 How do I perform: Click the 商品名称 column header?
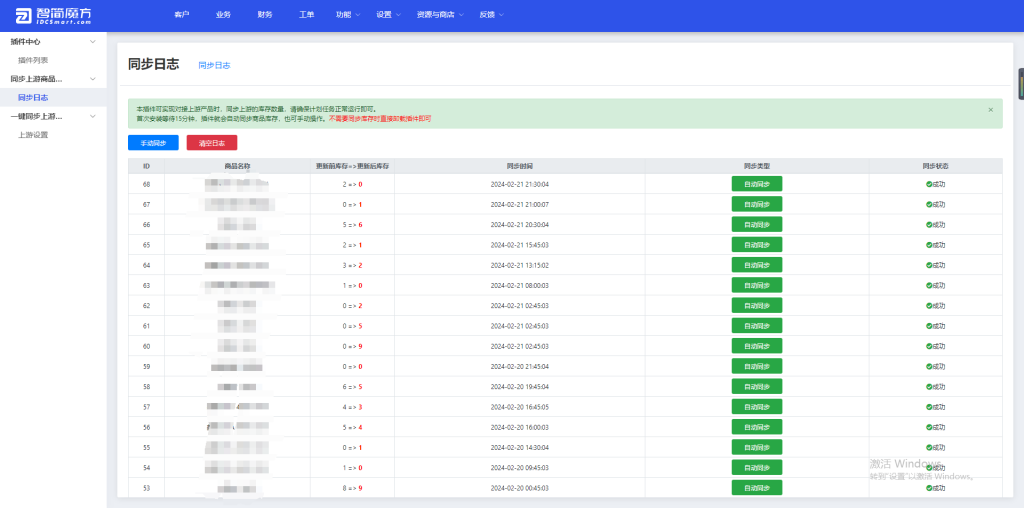pos(237,167)
